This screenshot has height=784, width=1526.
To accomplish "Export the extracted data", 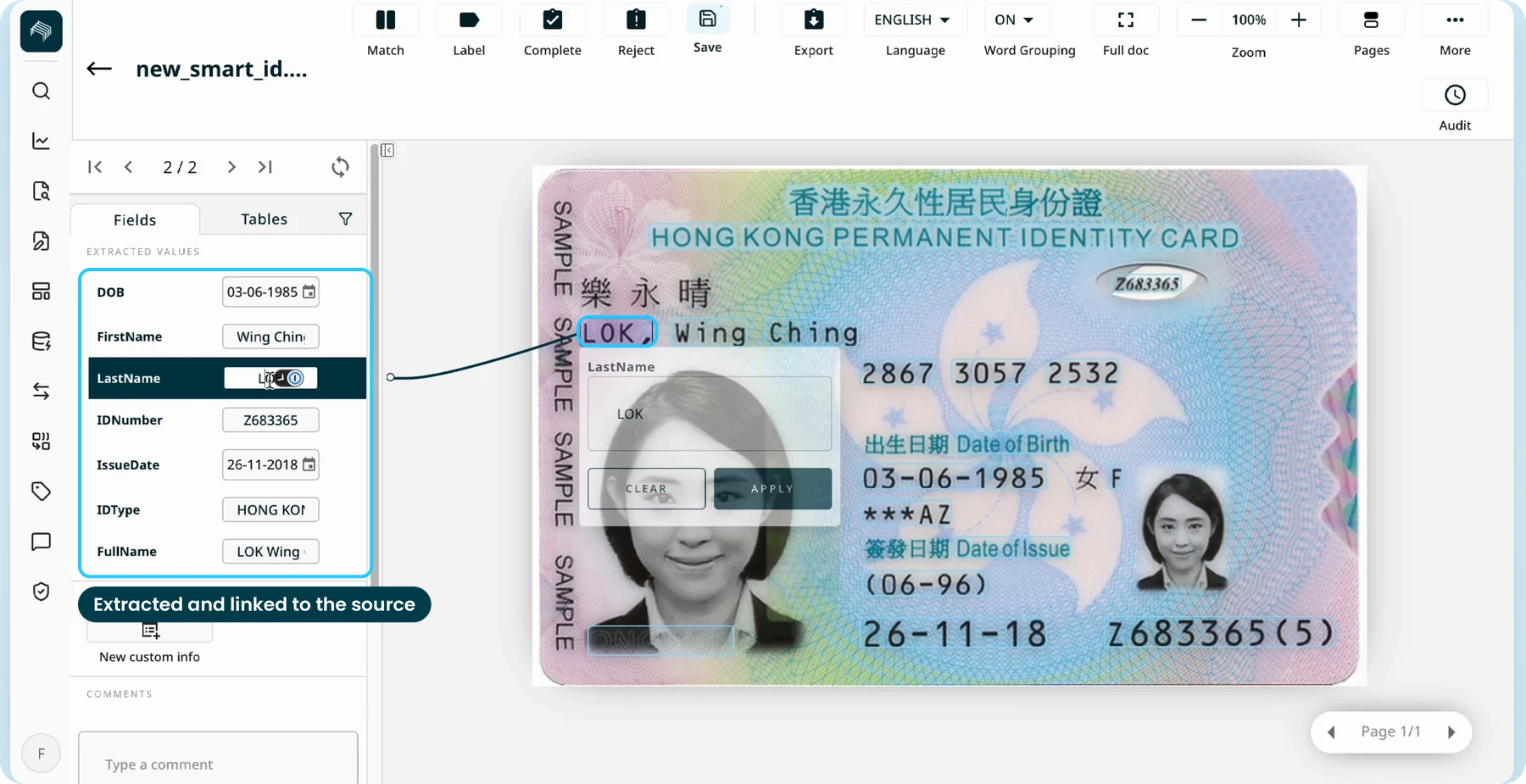I will click(814, 20).
